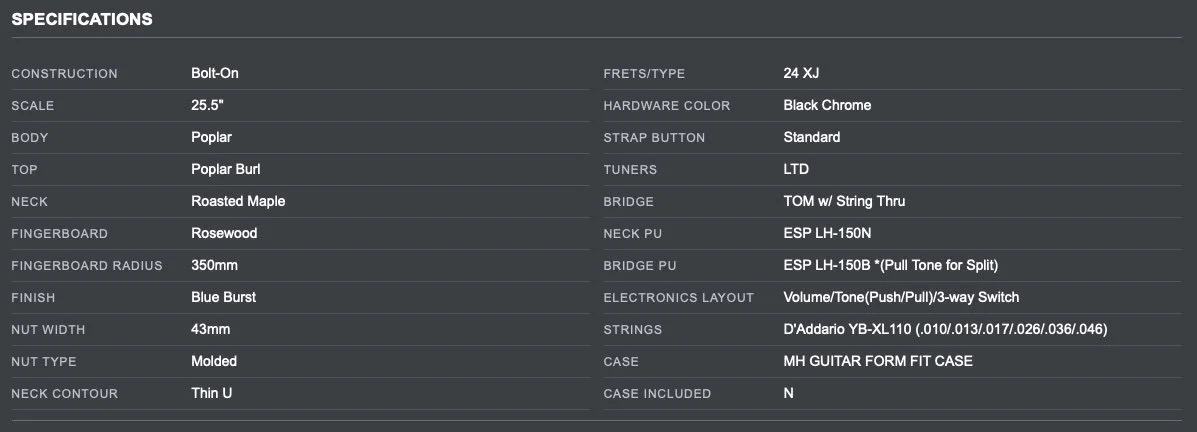The height and width of the screenshot is (432, 1197).
Task: Select the Bolt-On construction value
Action: (214, 73)
